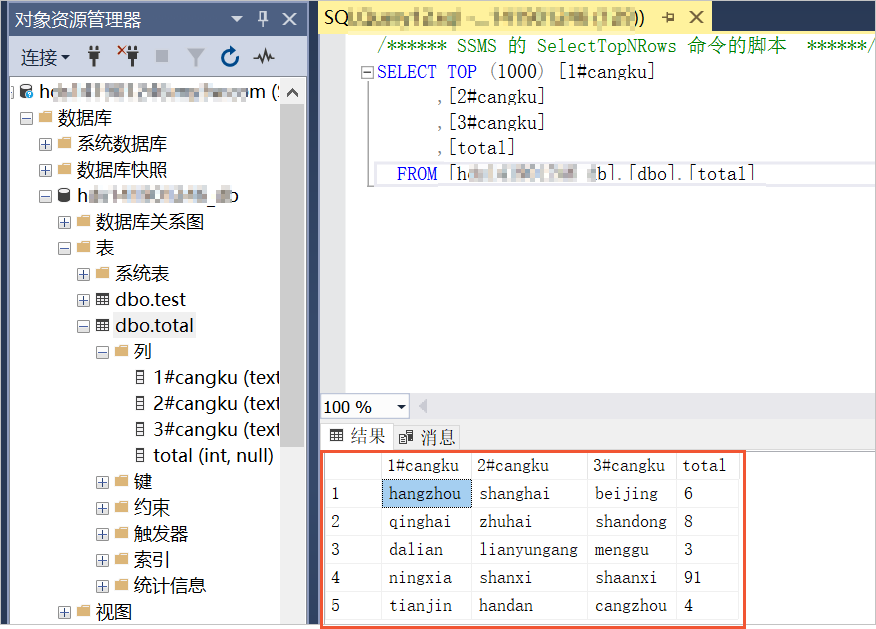Select the total (int, null) column node
The width and height of the screenshot is (876, 629).
[x=213, y=455]
